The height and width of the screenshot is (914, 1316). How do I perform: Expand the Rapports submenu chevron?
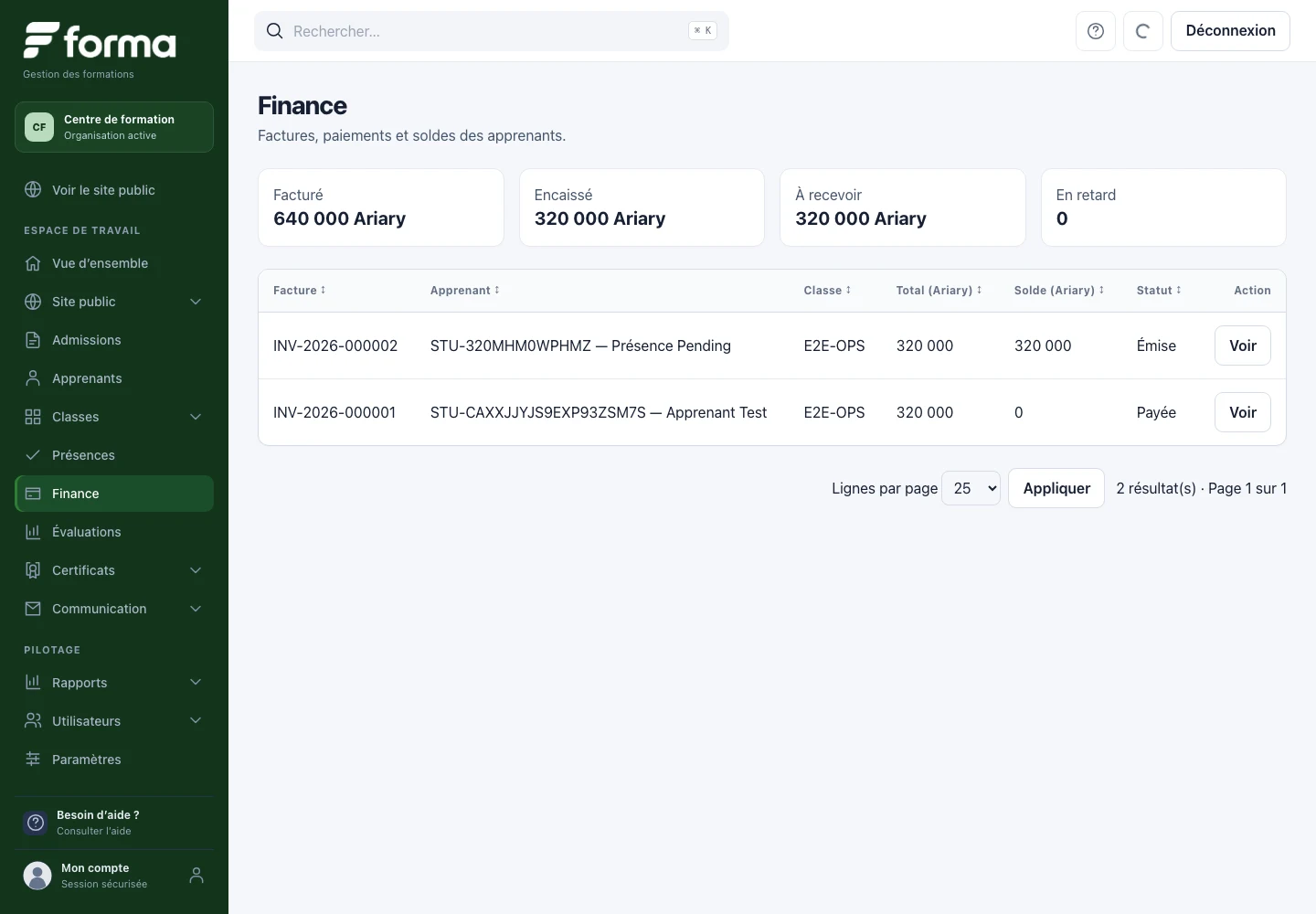point(196,683)
